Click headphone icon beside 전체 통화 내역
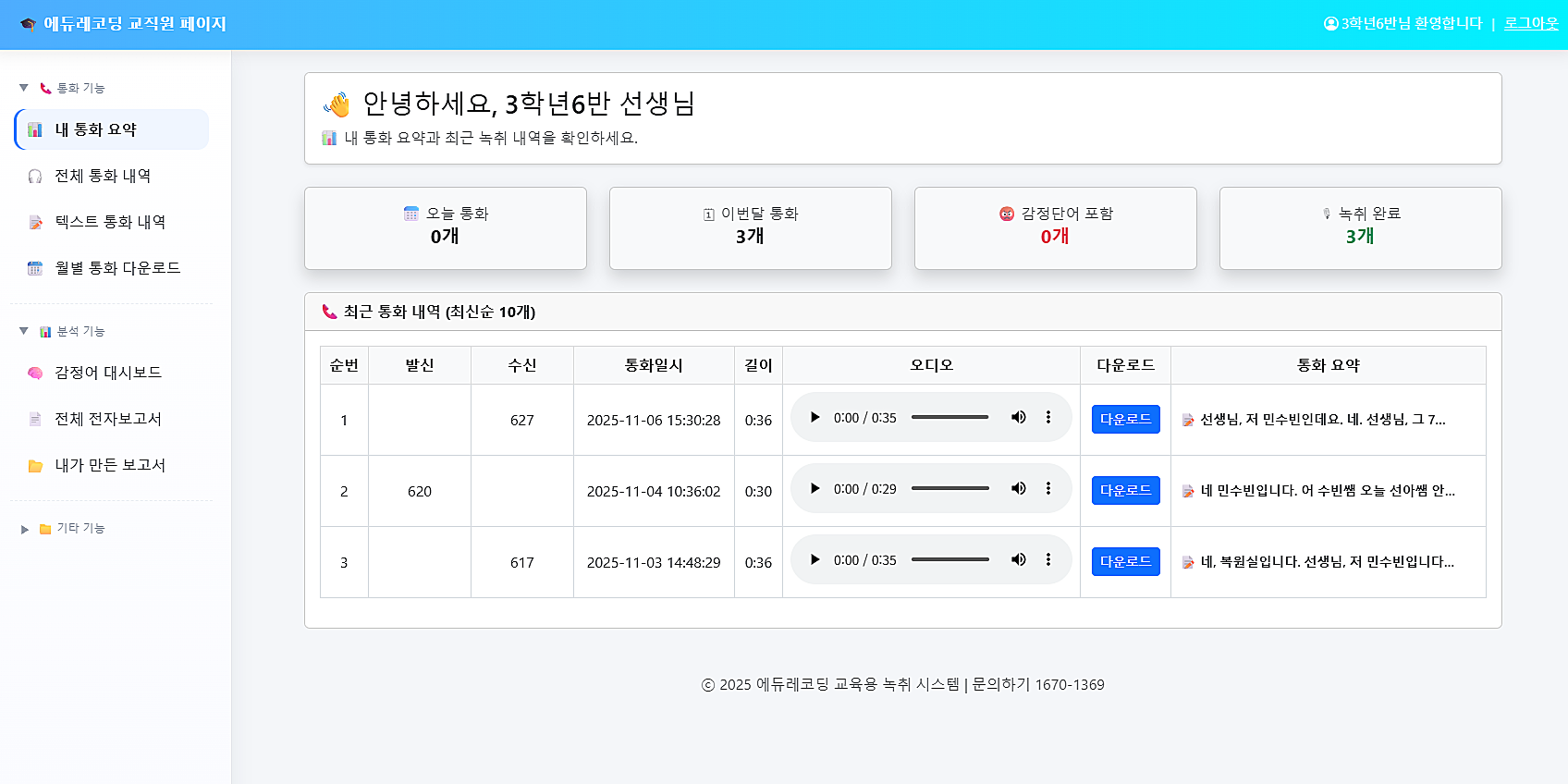The image size is (1568, 784). tap(35, 176)
